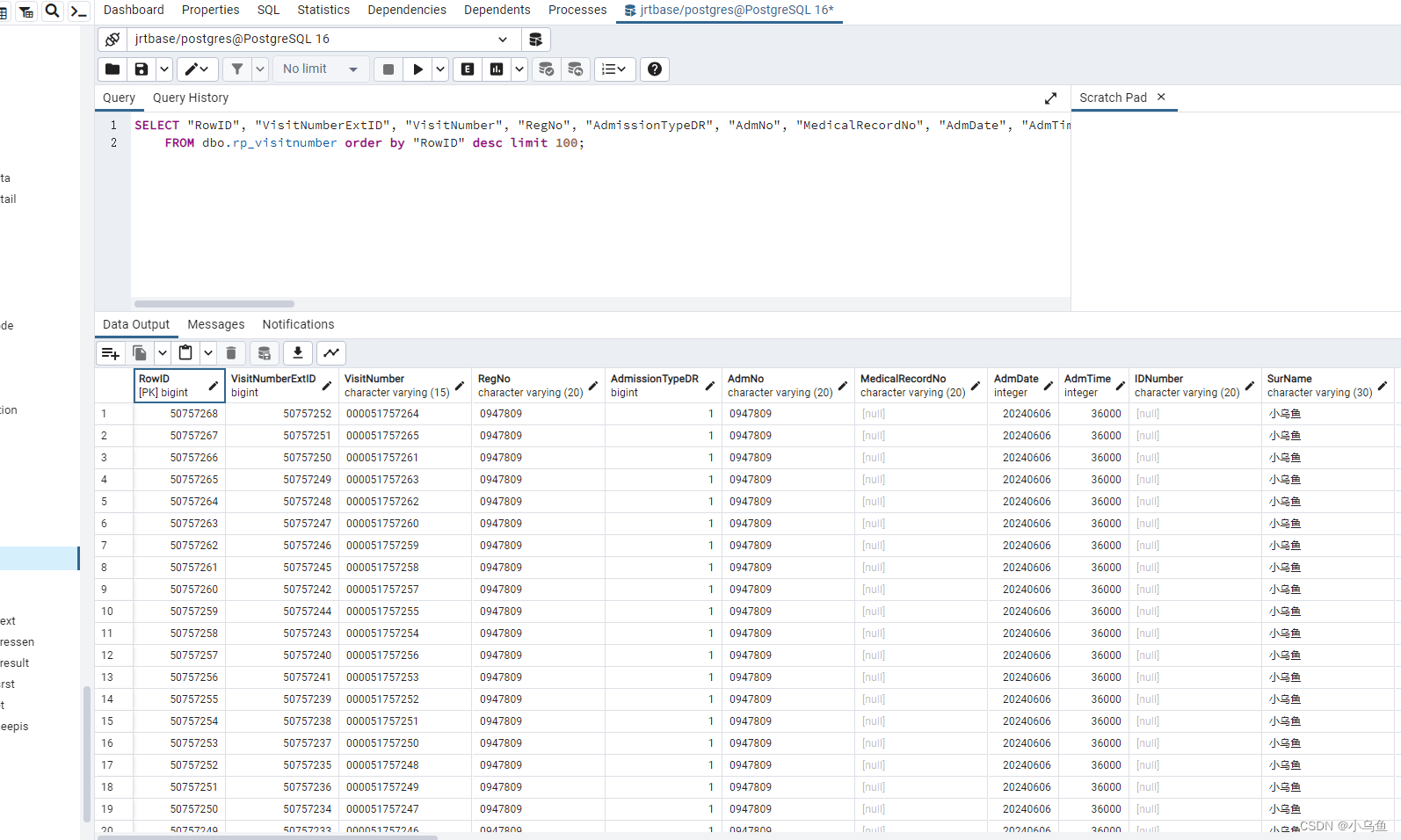Image resolution: width=1401 pixels, height=840 pixels.
Task: Run the query with Execute play button
Action: [x=418, y=69]
